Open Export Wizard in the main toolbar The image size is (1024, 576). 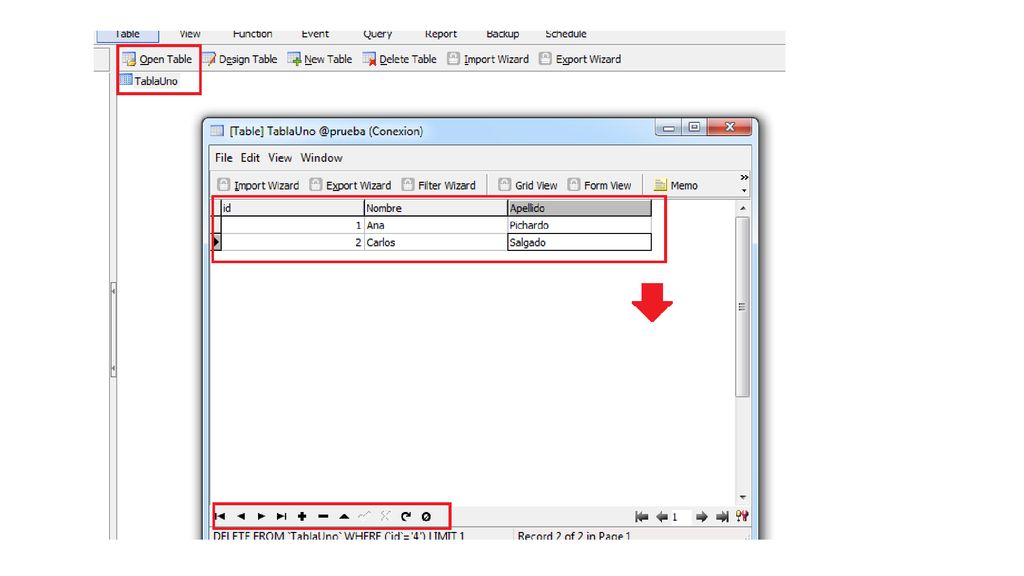coord(580,59)
